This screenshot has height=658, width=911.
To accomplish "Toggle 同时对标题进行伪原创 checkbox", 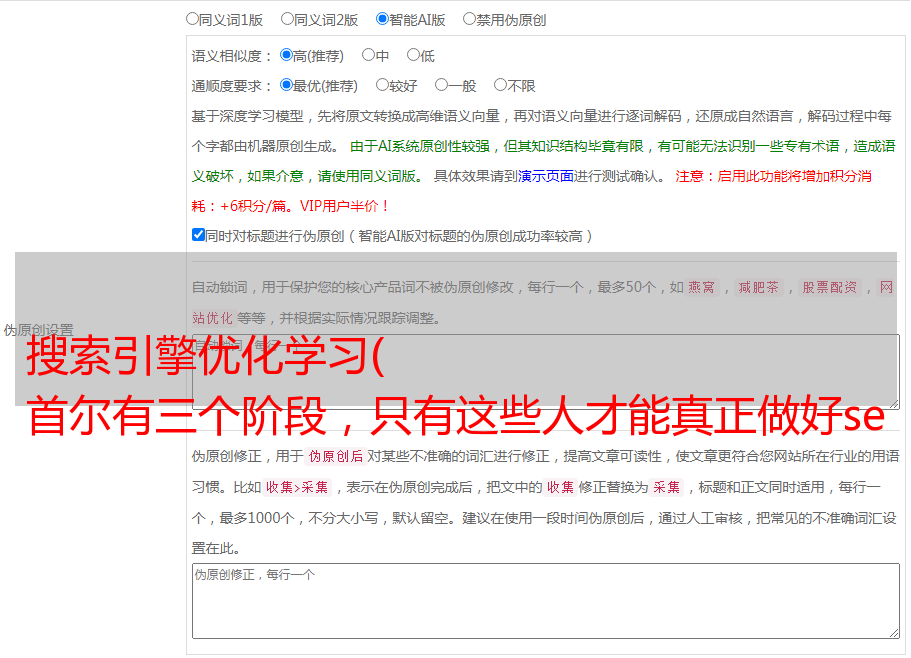I will pos(198,235).
